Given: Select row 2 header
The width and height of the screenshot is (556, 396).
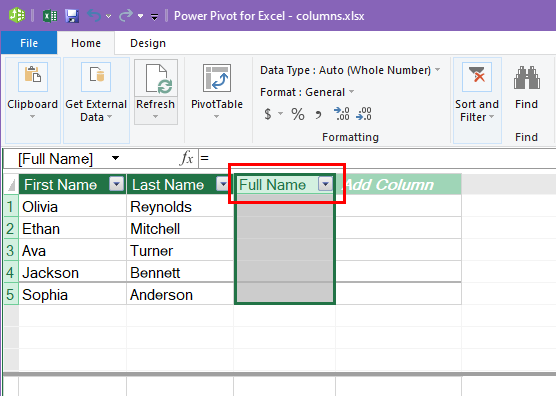Looking at the screenshot, I should coord(11,229).
